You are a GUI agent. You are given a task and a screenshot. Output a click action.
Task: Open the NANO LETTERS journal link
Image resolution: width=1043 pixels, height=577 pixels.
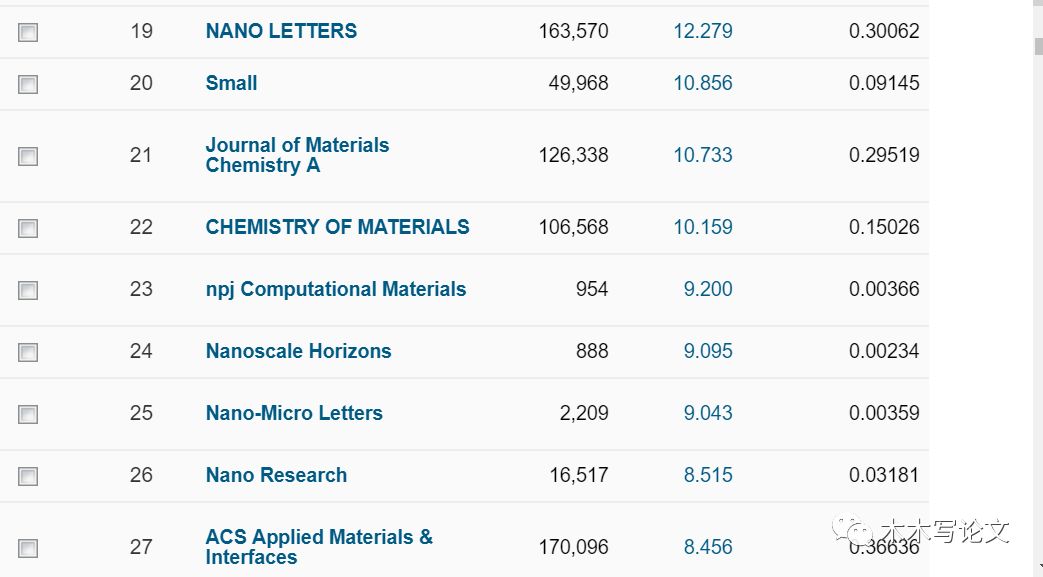281,31
